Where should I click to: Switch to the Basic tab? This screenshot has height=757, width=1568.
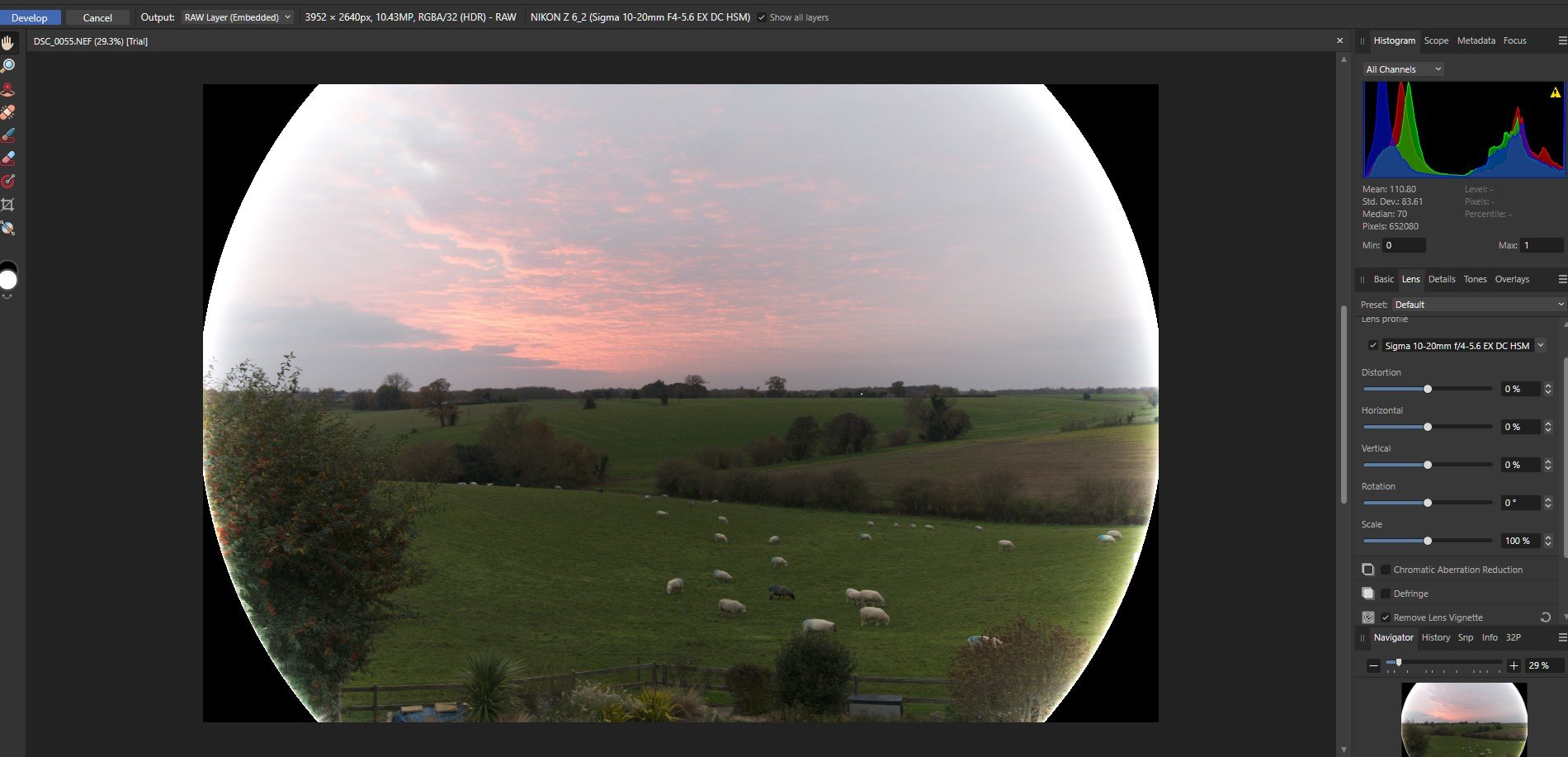(x=1383, y=279)
